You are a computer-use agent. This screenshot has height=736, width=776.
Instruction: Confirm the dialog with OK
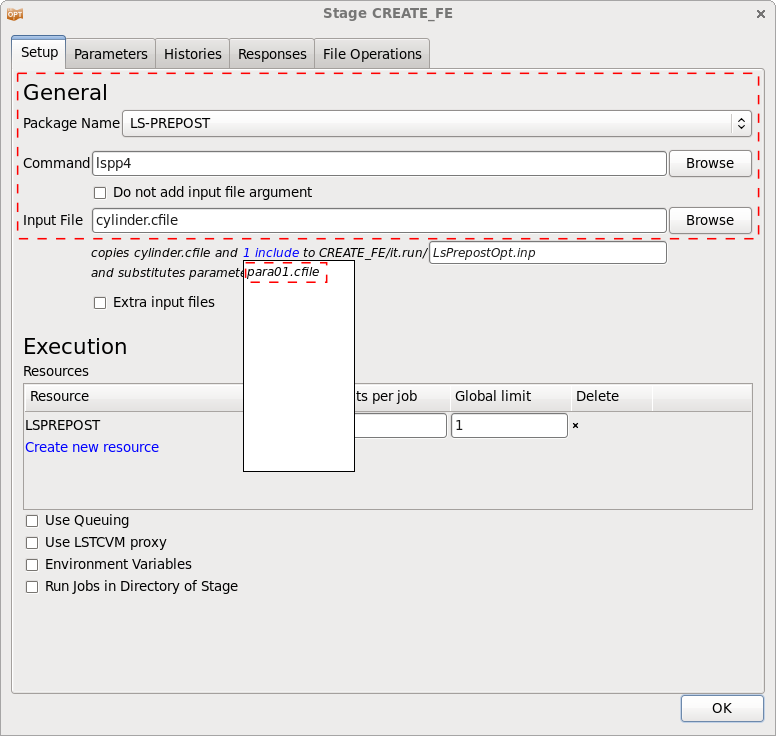pyautogui.click(x=722, y=708)
